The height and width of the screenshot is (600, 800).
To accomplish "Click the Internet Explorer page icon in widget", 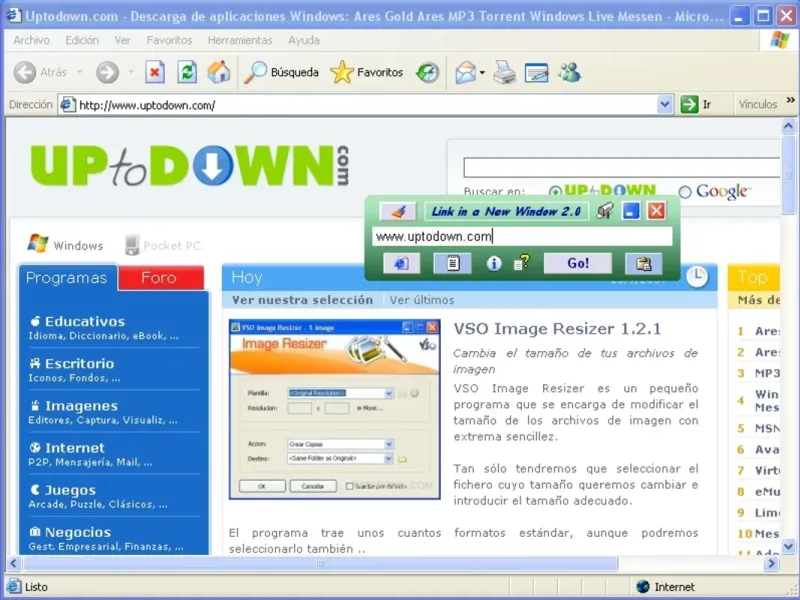I will pos(402,263).
